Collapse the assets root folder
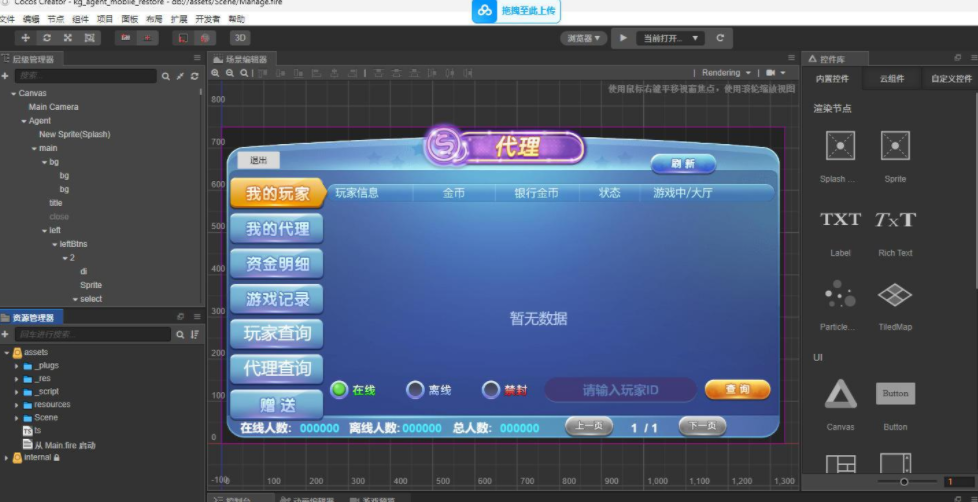This screenshot has height=502, width=978. tap(7, 352)
